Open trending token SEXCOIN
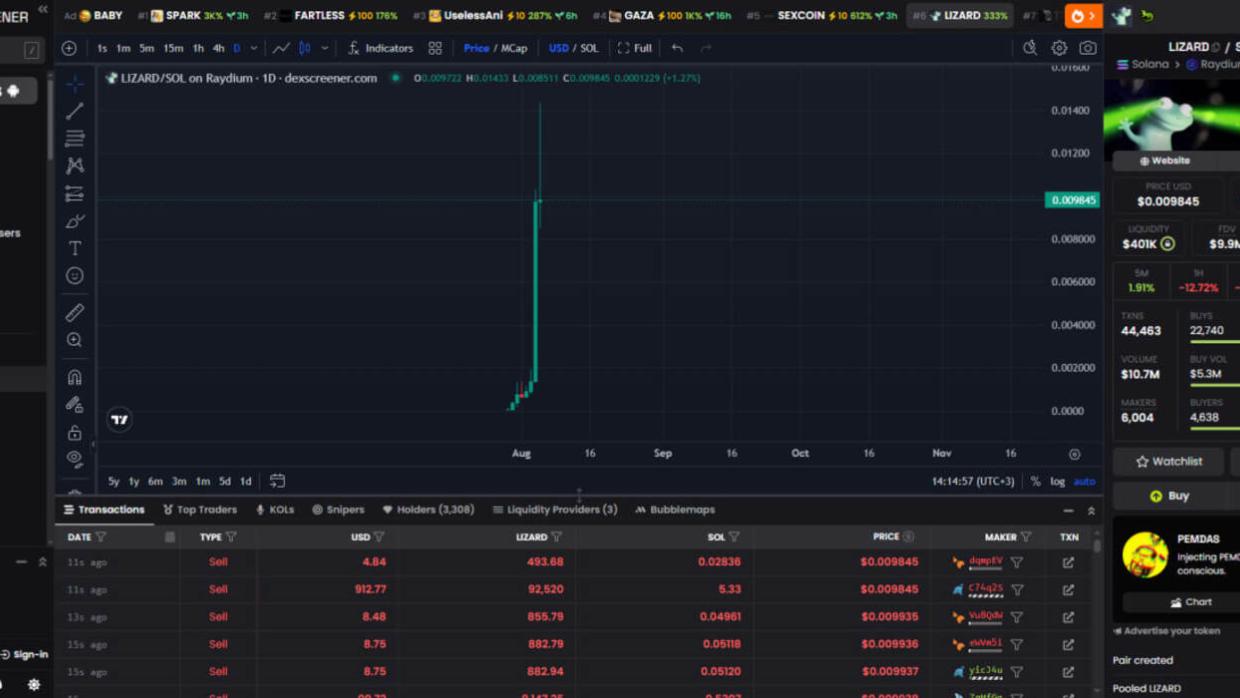Viewport: 1240px width, 698px height. pyautogui.click(x=821, y=16)
